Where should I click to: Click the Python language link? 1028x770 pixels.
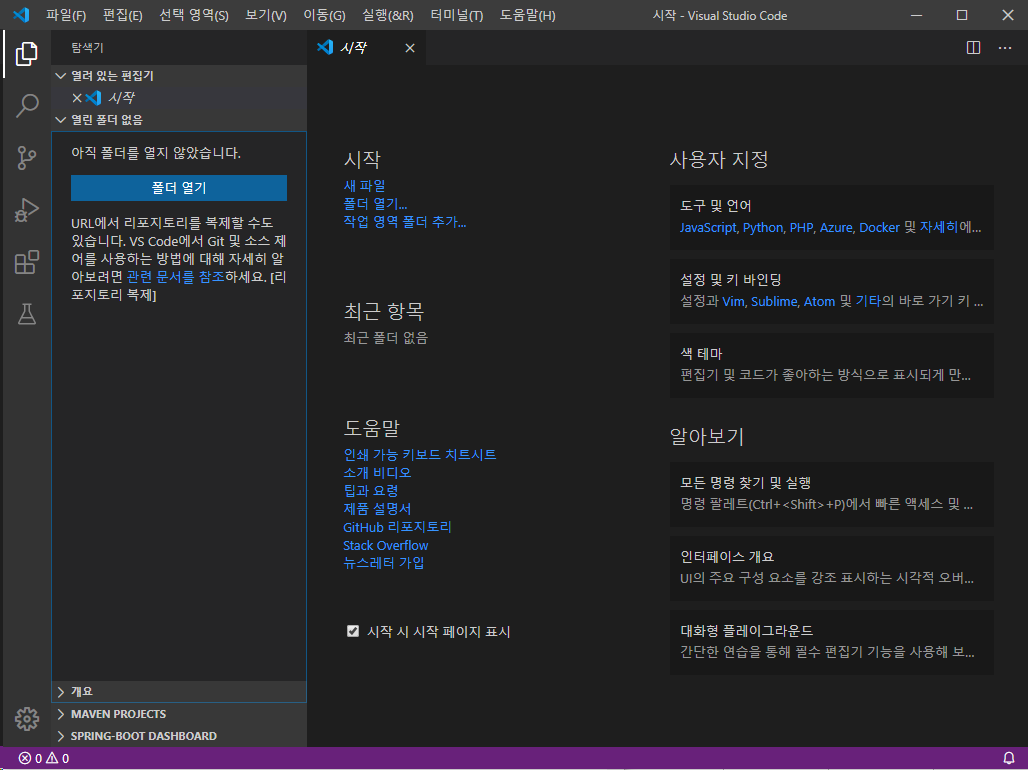pos(762,228)
